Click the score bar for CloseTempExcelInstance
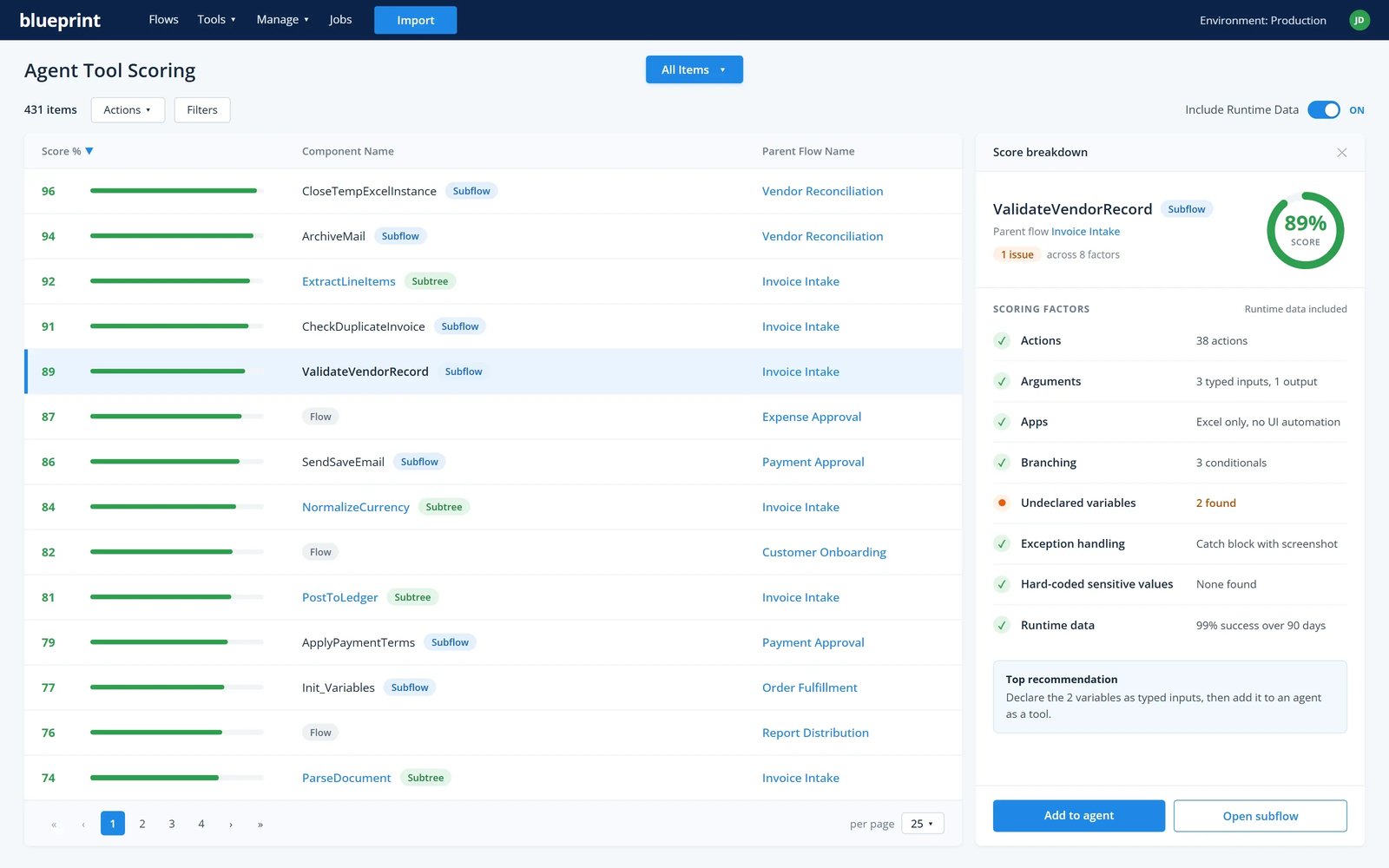This screenshot has width=1389, height=868. [176, 191]
